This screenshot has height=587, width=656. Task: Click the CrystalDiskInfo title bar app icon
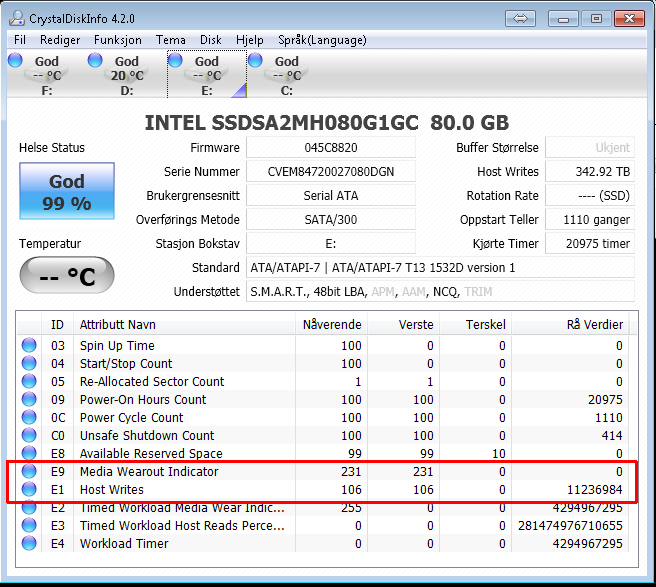(x=17, y=18)
